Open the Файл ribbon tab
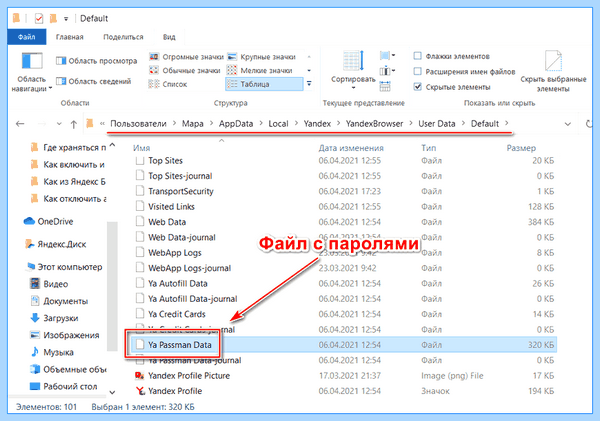This screenshot has width=600, height=421. coord(26,37)
